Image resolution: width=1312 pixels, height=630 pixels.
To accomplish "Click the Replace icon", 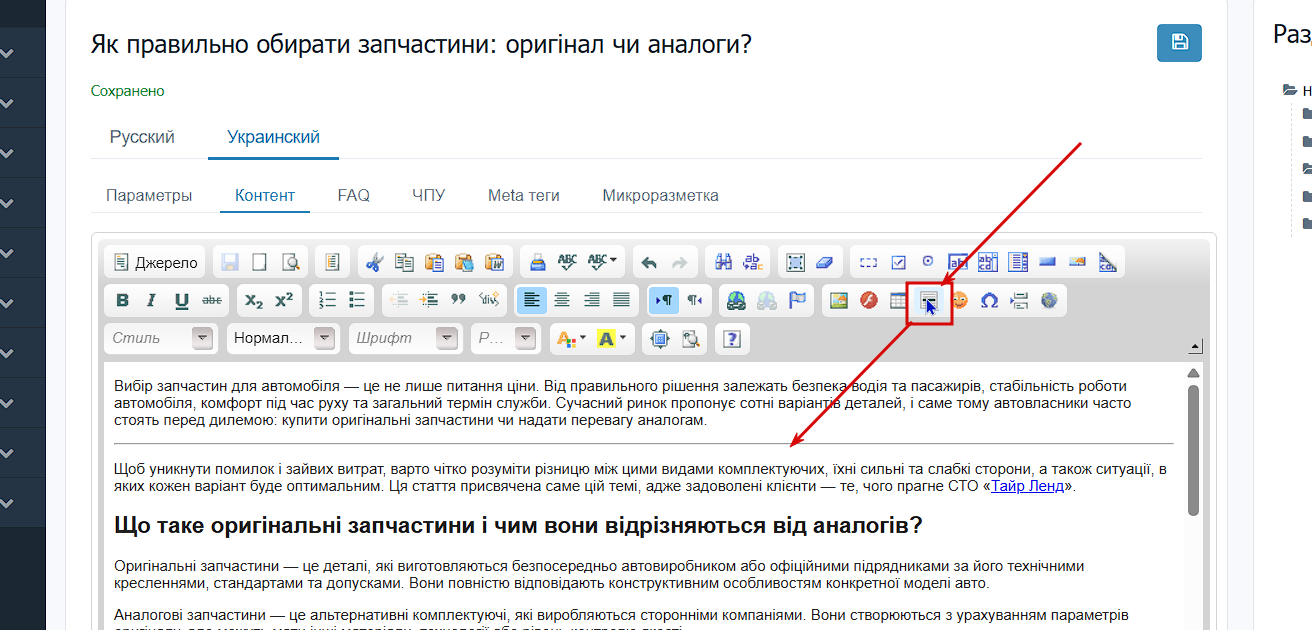I will (753, 262).
